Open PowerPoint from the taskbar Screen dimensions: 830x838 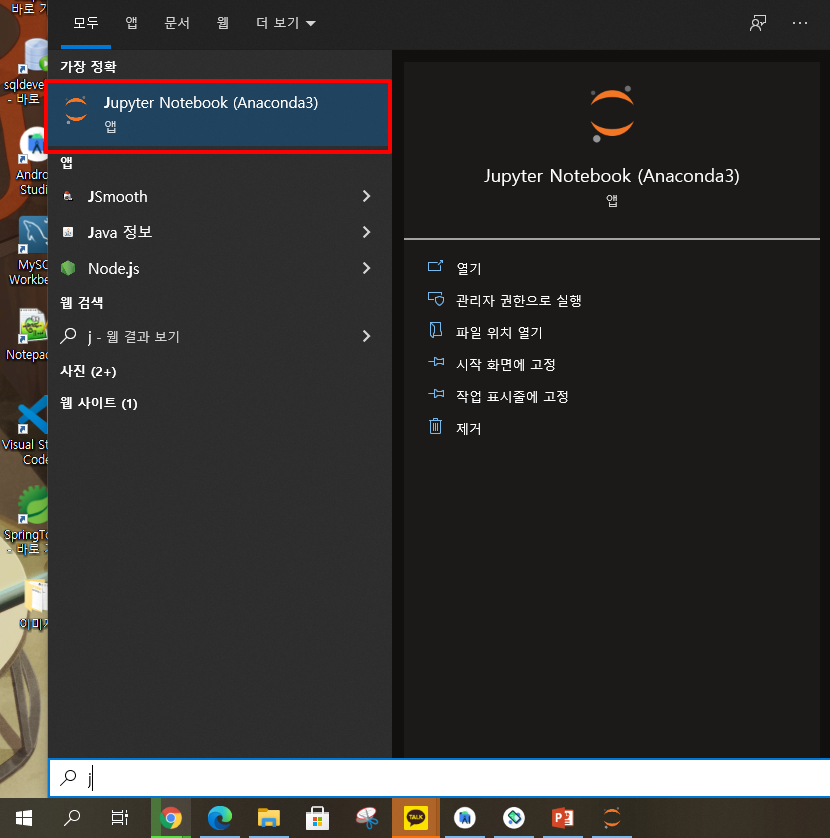coord(563,818)
